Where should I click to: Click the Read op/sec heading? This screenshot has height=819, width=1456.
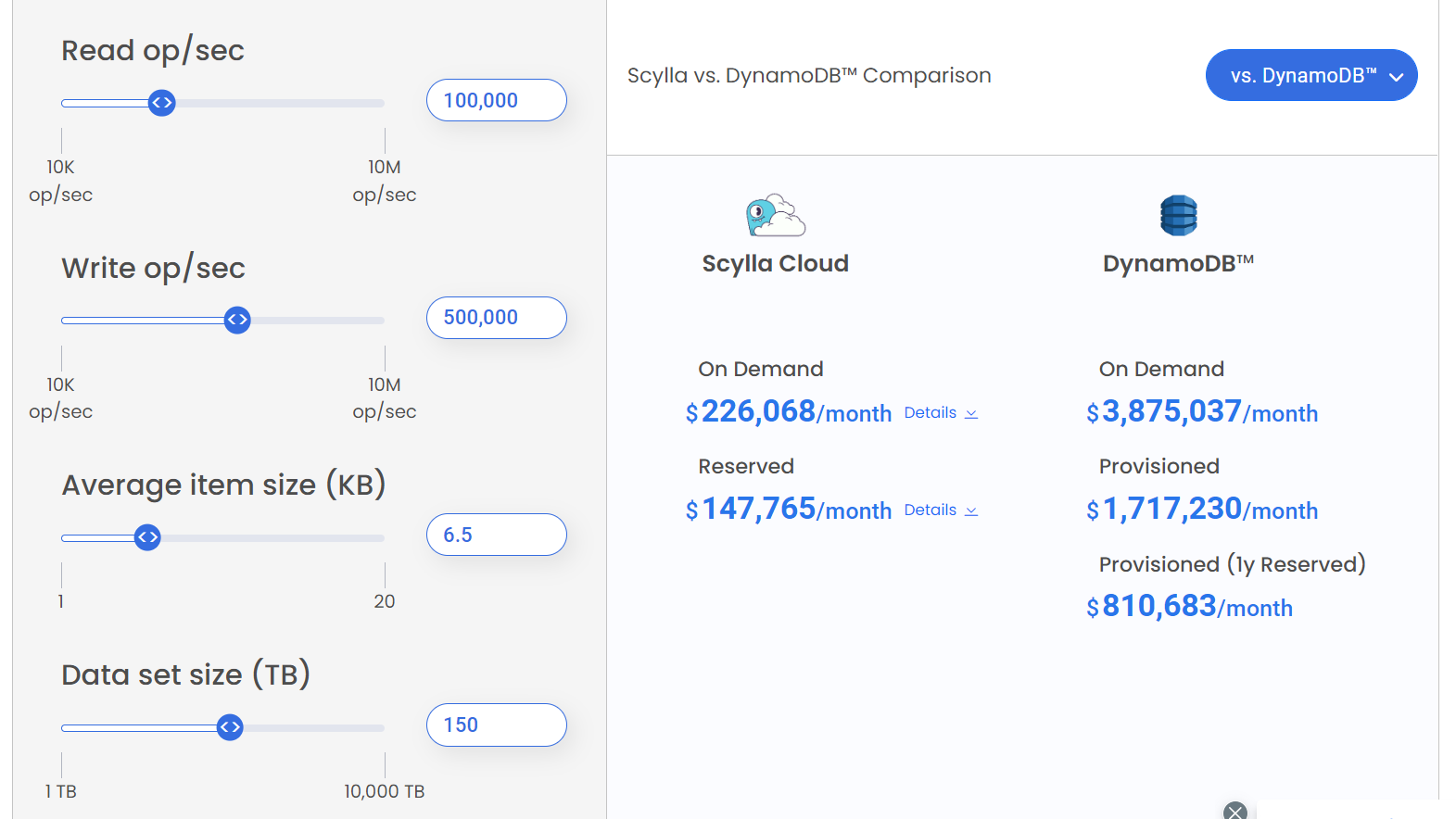pos(153,50)
